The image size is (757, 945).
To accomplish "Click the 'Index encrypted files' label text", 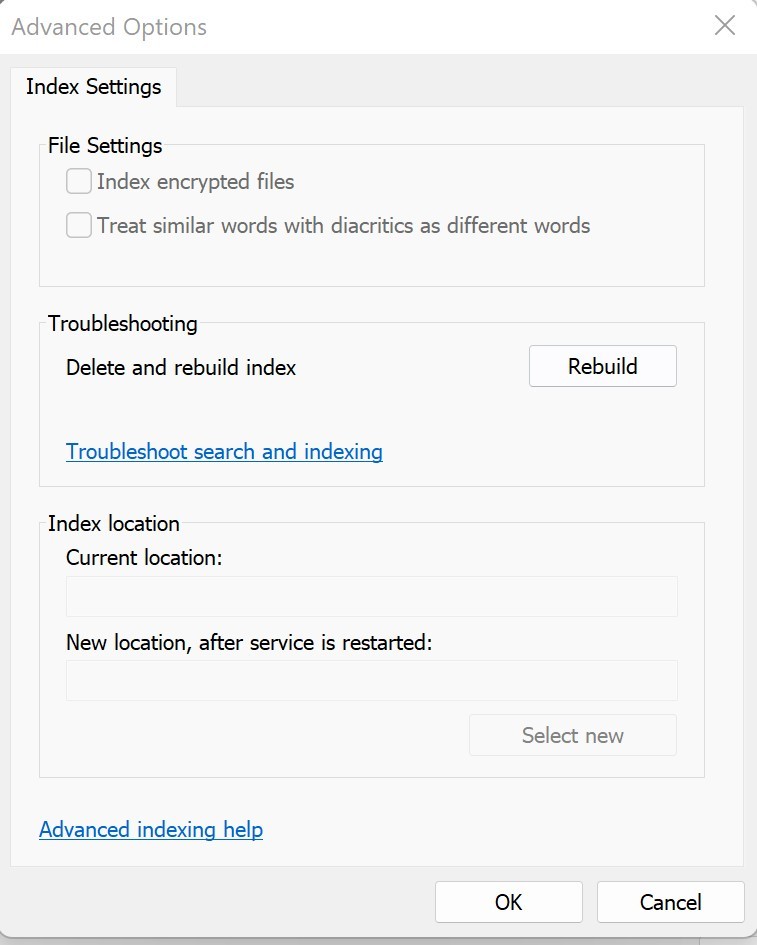I will (195, 182).
